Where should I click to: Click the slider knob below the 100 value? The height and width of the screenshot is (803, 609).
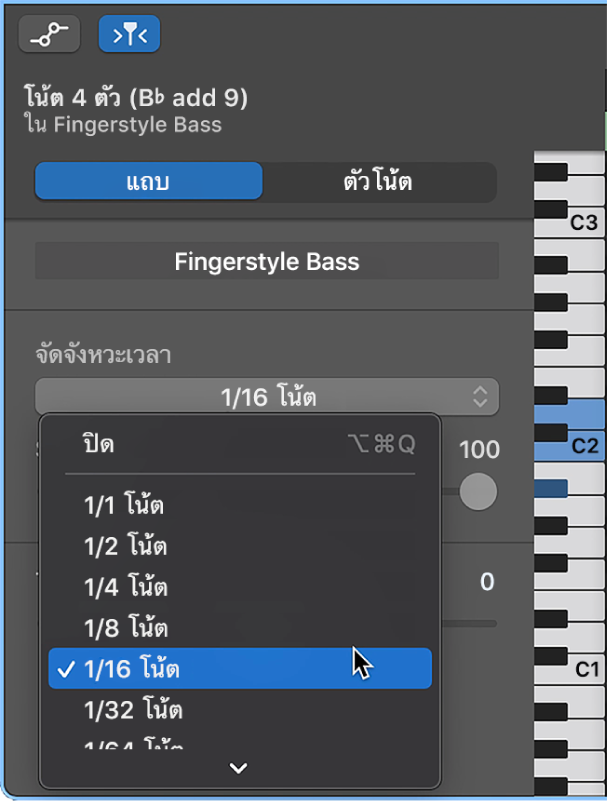click(478, 492)
